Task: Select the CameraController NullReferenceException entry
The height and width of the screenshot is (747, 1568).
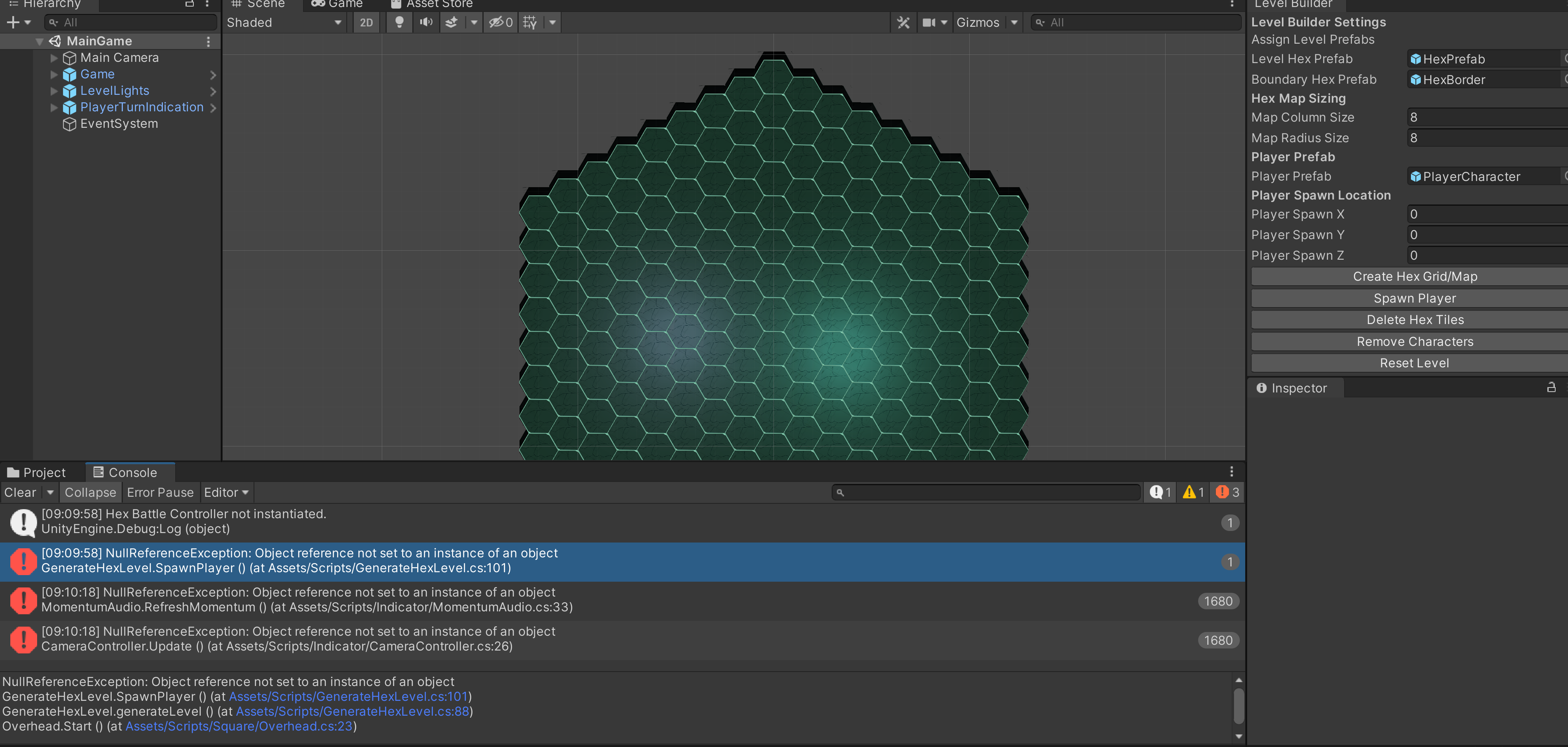Action: point(622,640)
